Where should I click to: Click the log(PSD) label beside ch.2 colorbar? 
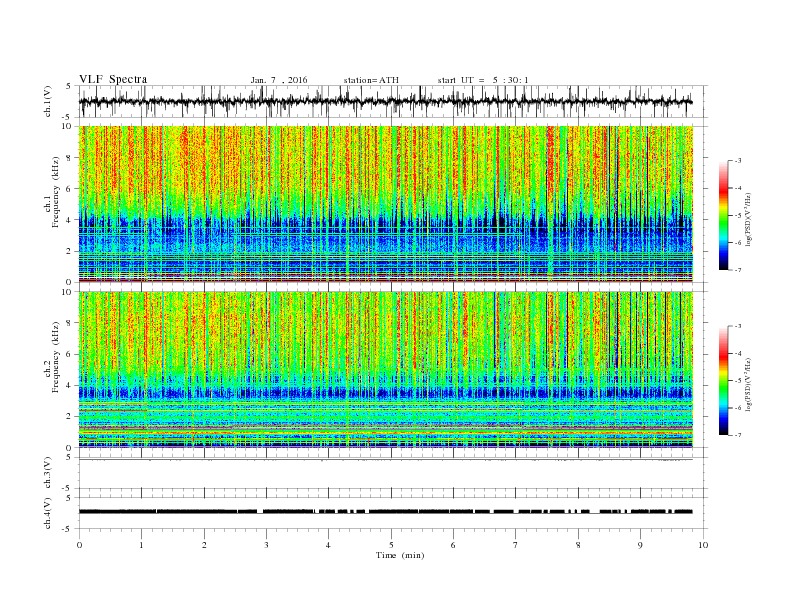pyautogui.click(x=748, y=384)
